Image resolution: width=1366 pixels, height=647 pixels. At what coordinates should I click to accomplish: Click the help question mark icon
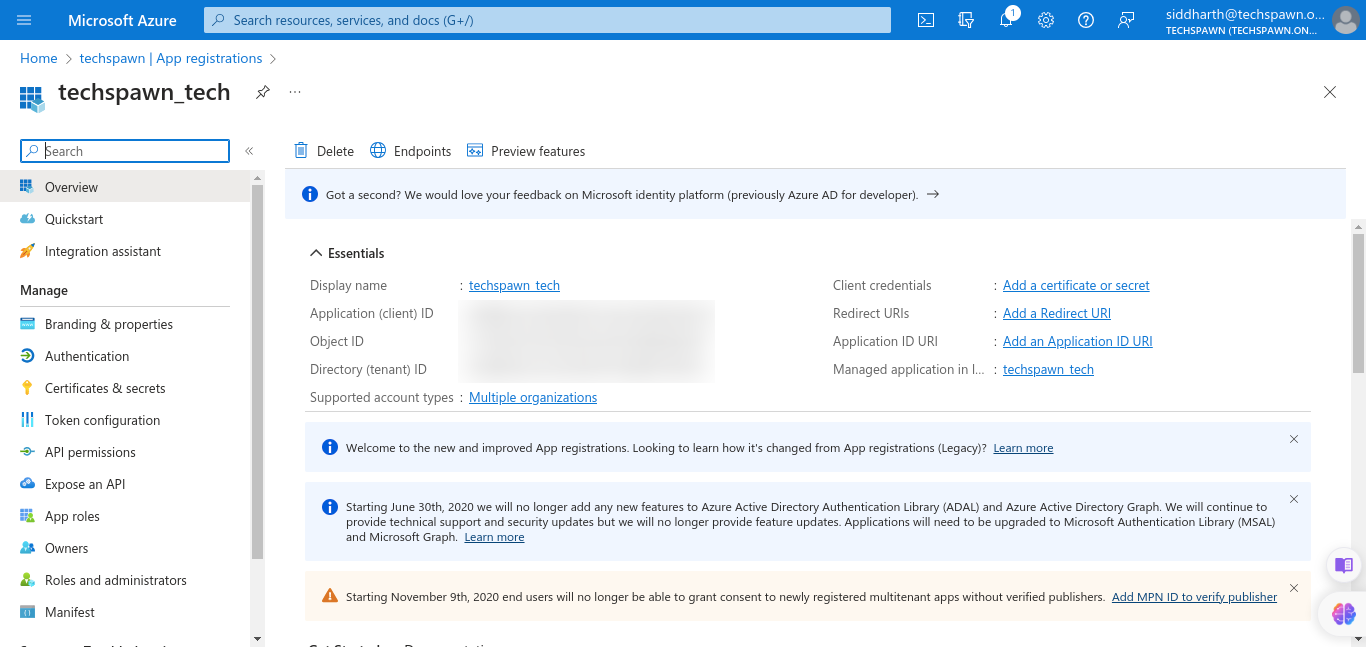coord(1086,20)
